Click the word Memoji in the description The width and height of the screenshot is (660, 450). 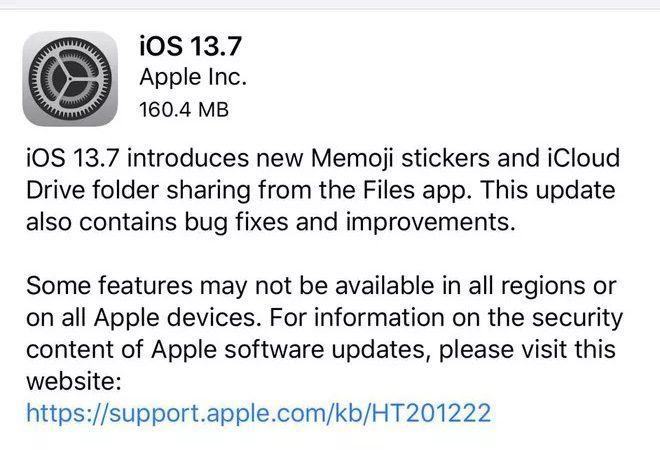352,159
